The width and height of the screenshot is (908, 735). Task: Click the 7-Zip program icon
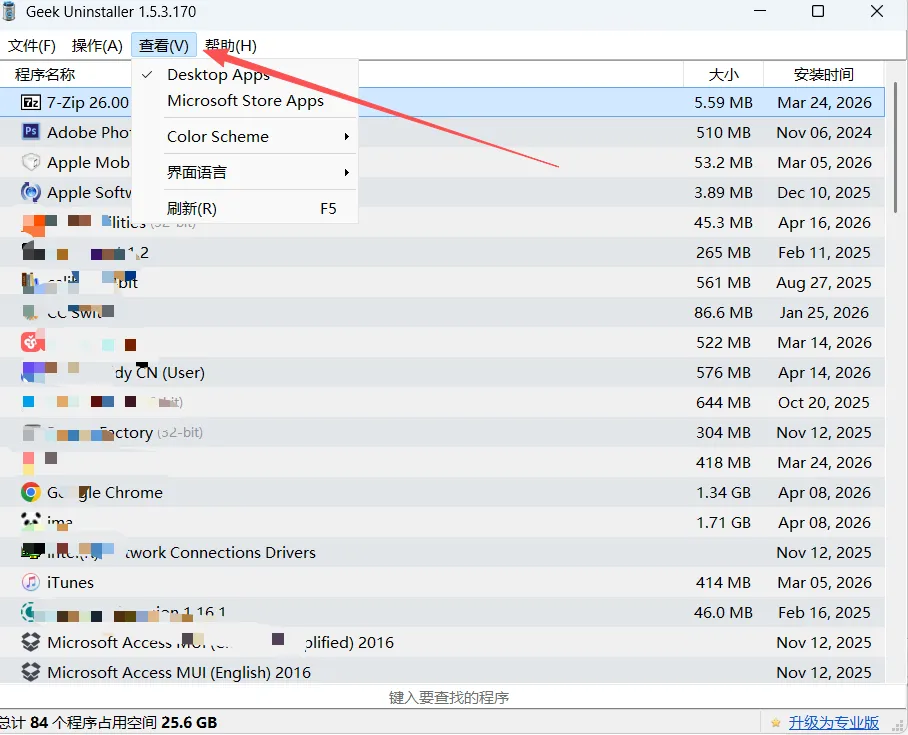coord(31,103)
